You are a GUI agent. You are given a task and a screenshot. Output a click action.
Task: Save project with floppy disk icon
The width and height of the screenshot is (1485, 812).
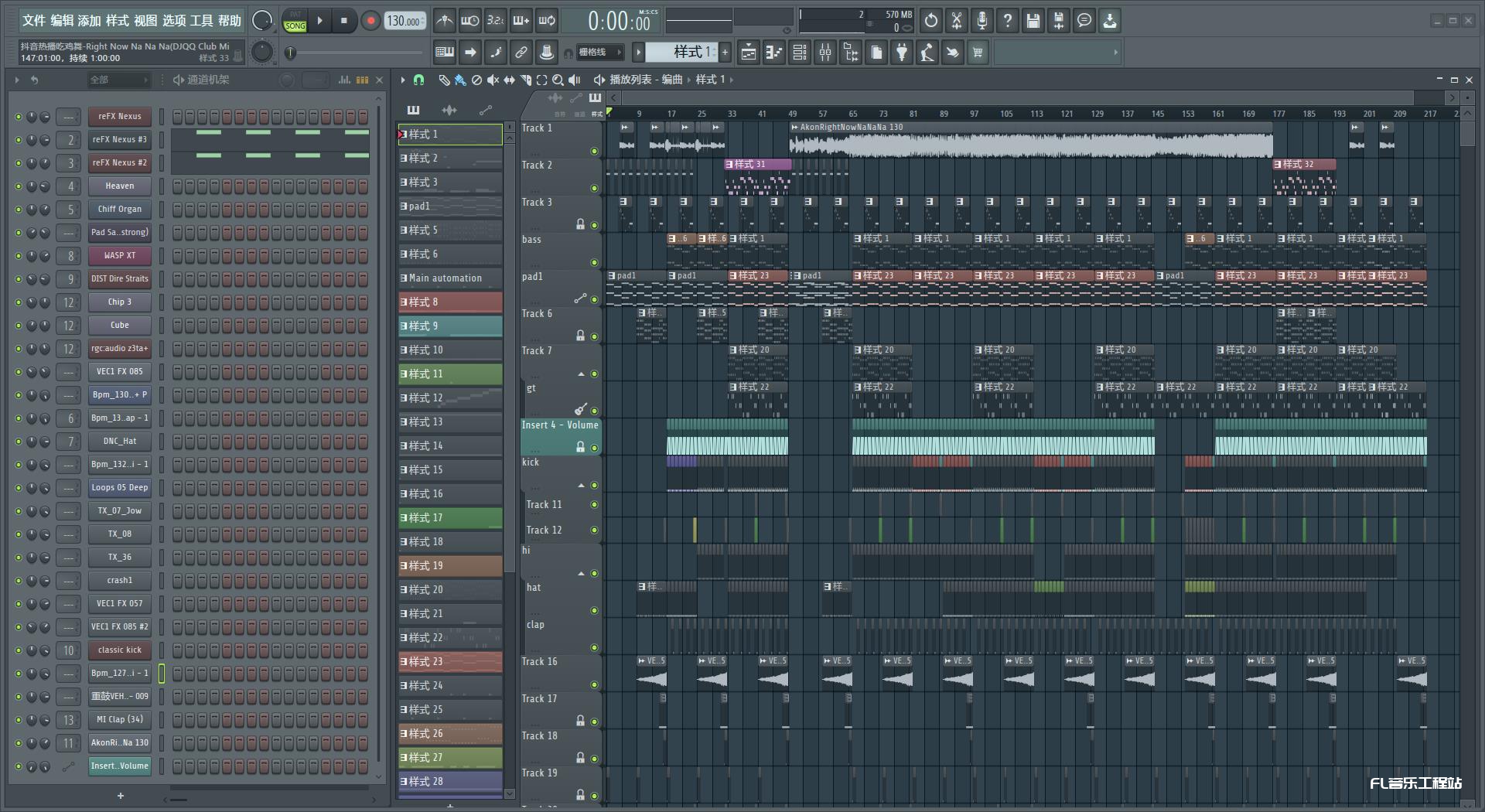point(1033,21)
